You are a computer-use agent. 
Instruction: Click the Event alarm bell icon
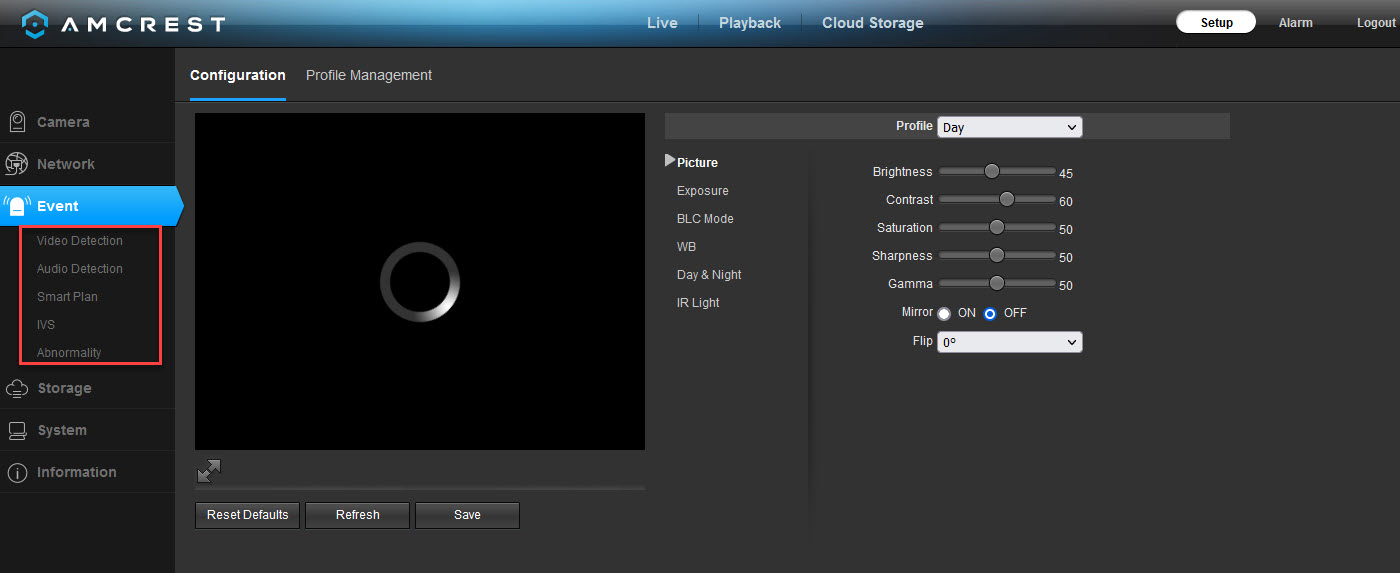click(17, 206)
